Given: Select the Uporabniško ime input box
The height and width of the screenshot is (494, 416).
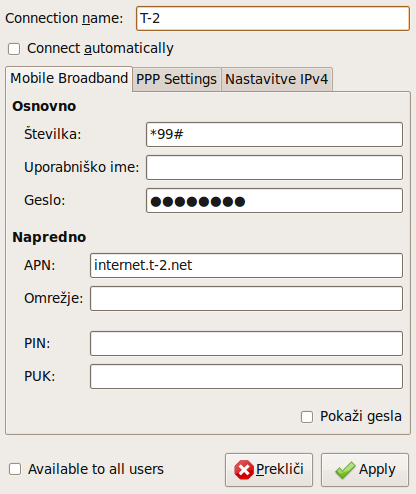Looking at the screenshot, I should [274, 167].
